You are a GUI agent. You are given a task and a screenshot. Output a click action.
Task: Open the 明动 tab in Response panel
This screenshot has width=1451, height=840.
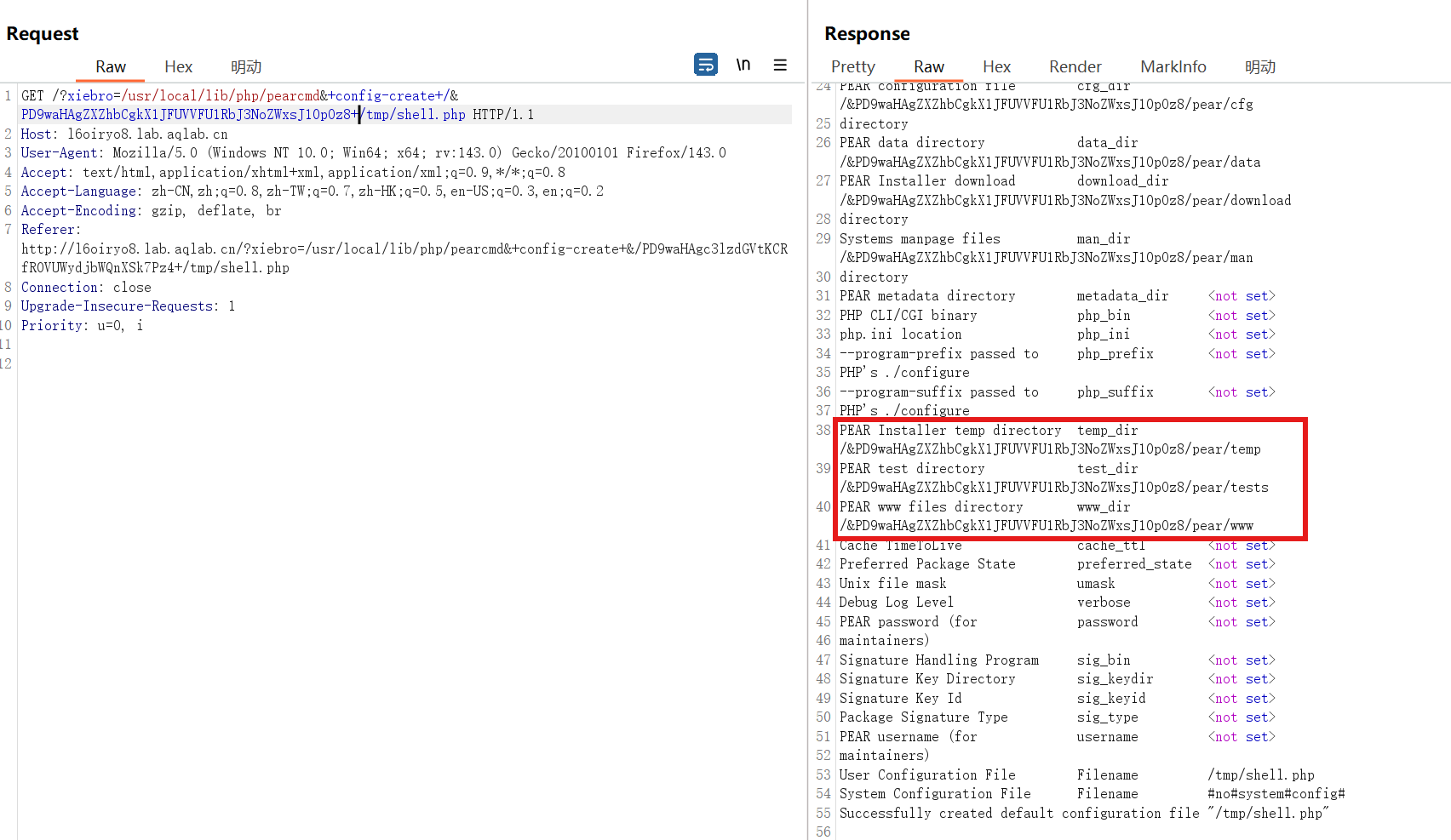1260,66
